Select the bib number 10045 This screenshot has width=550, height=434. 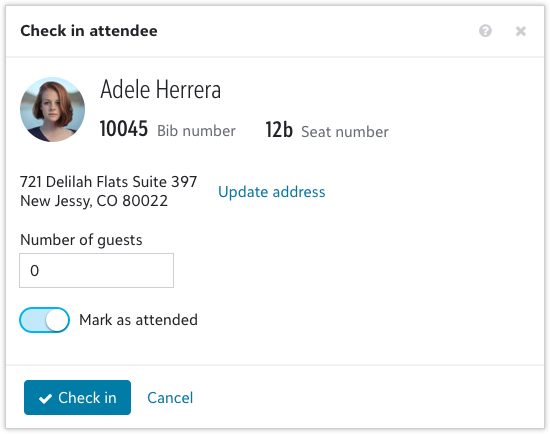point(123,128)
